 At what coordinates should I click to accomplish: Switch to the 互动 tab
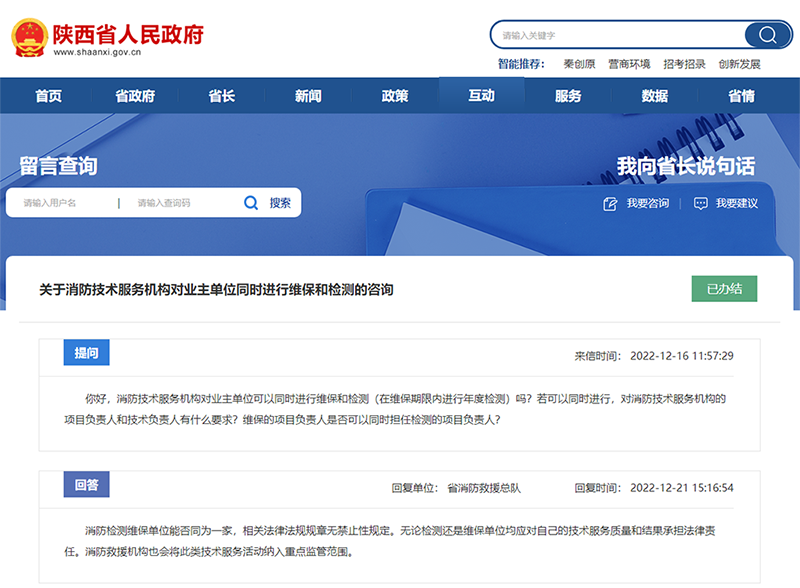481,96
